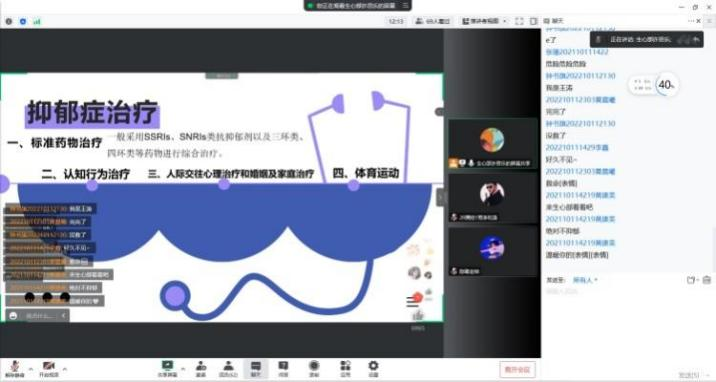Image resolution: width=716 pixels, height=382 pixels.
Task: Click the top sharing status banner
Action: [x=357, y=5]
